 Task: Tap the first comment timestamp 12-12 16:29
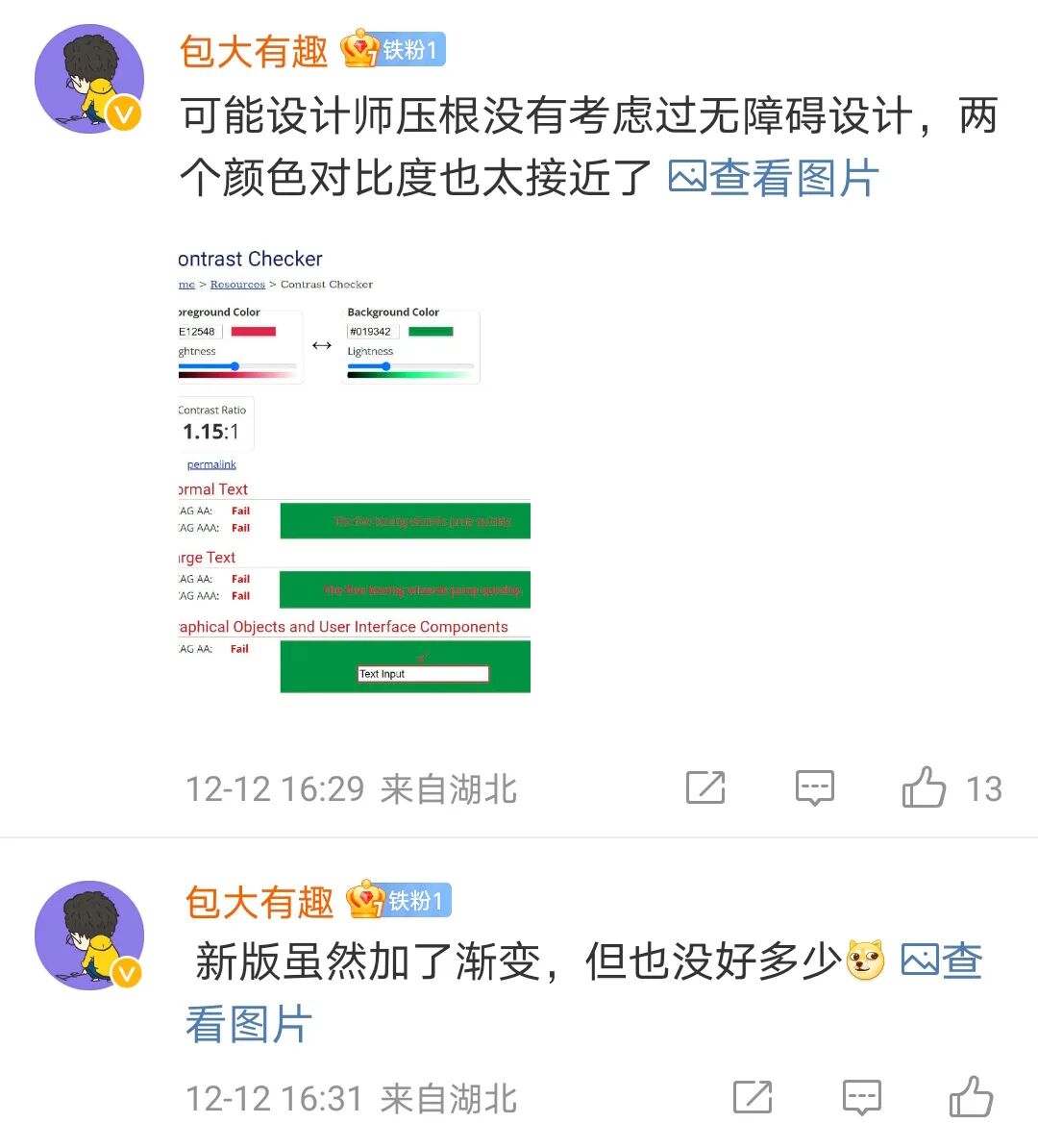[x=275, y=789]
